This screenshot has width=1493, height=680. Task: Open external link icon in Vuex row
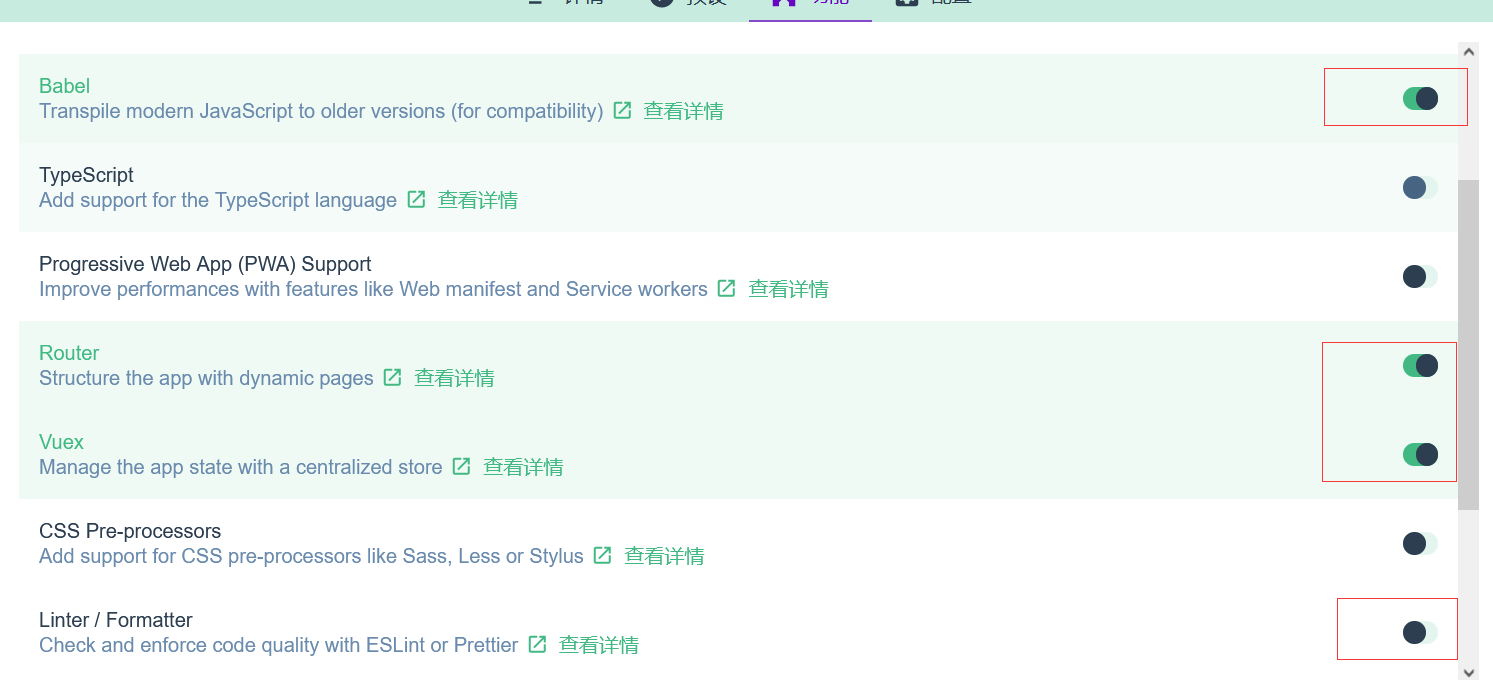pyautogui.click(x=461, y=466)
